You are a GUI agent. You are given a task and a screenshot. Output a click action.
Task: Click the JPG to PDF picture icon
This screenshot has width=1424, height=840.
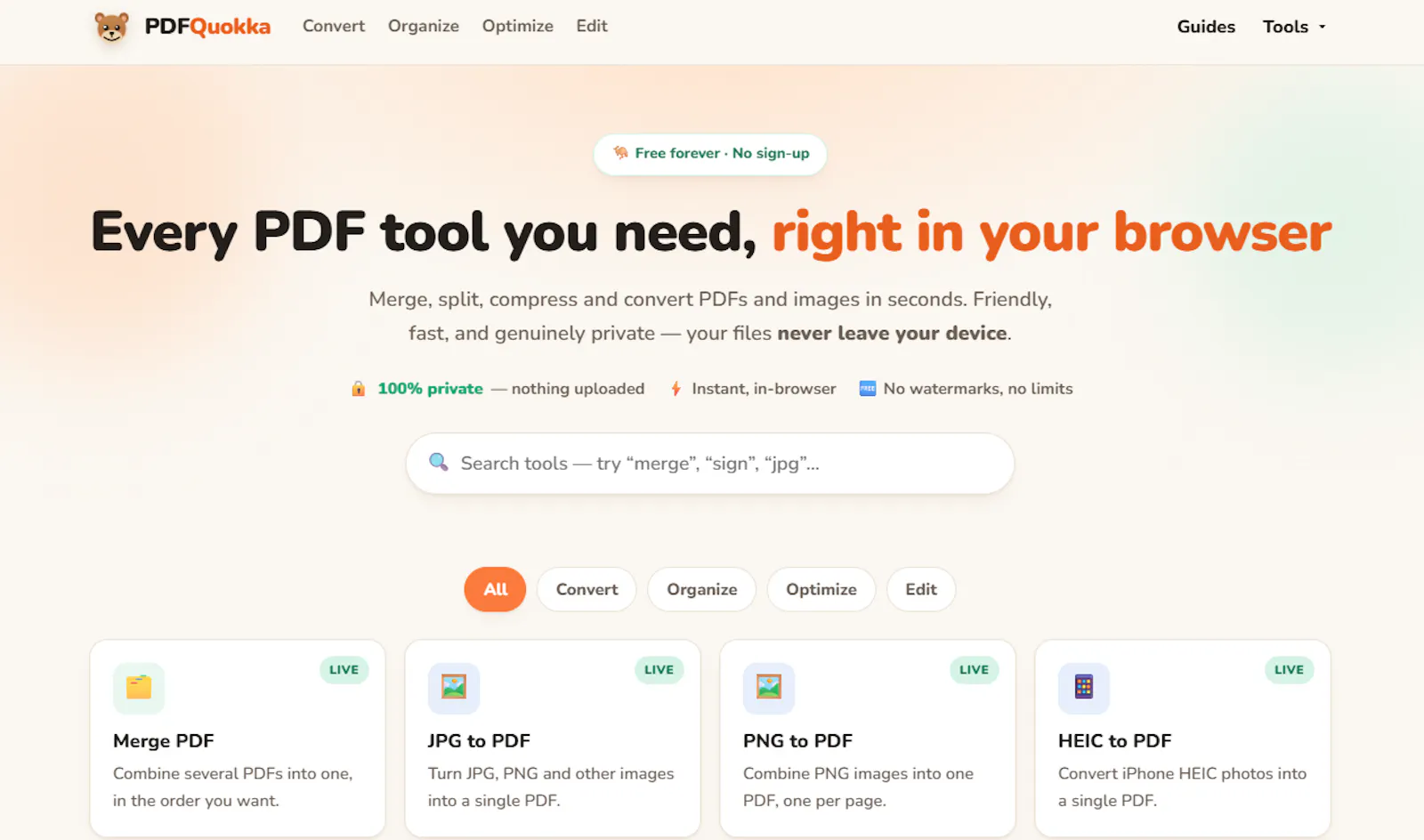(x=454, y=688)
